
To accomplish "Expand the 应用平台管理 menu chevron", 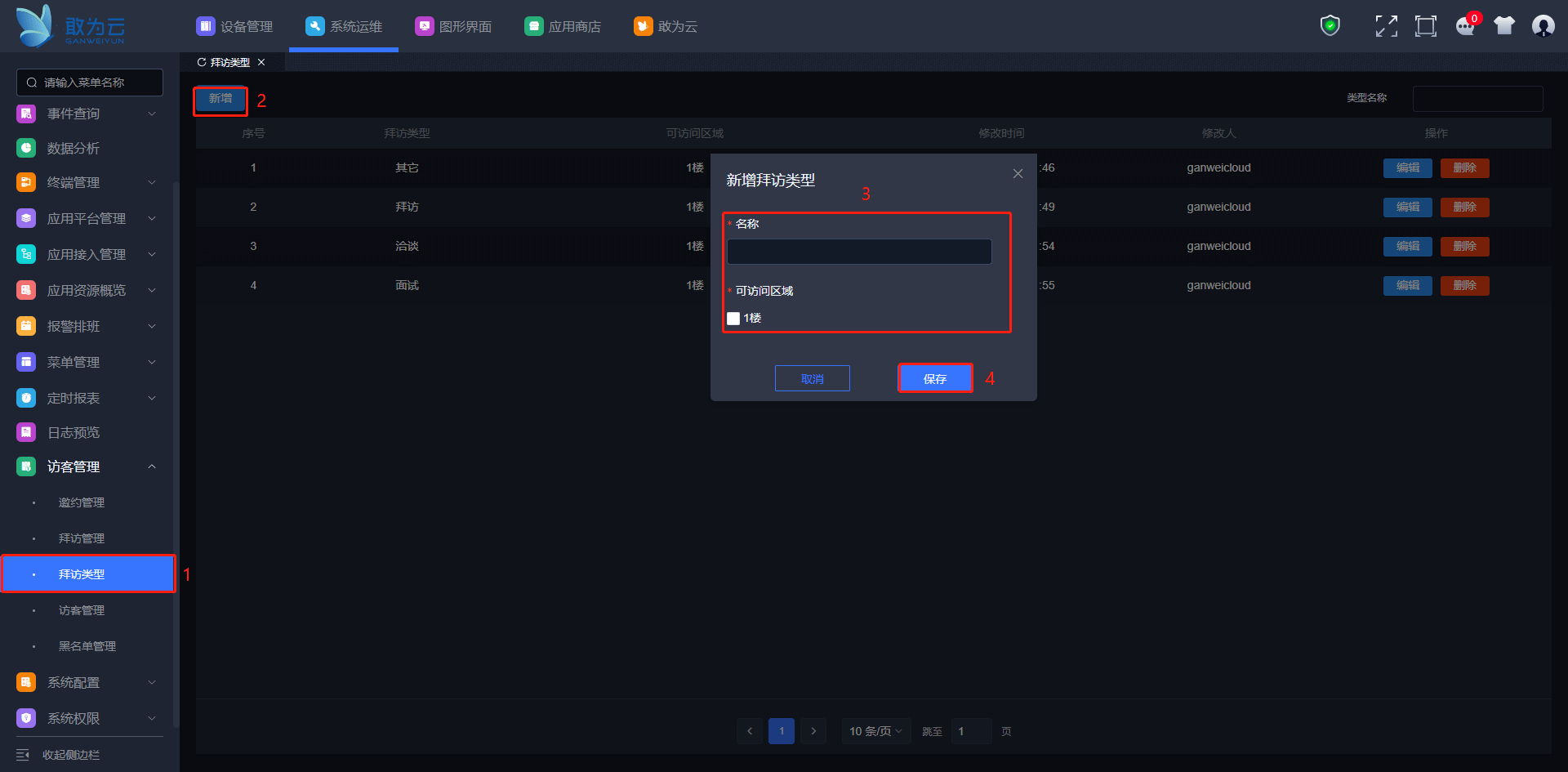I will click(152, 218).
